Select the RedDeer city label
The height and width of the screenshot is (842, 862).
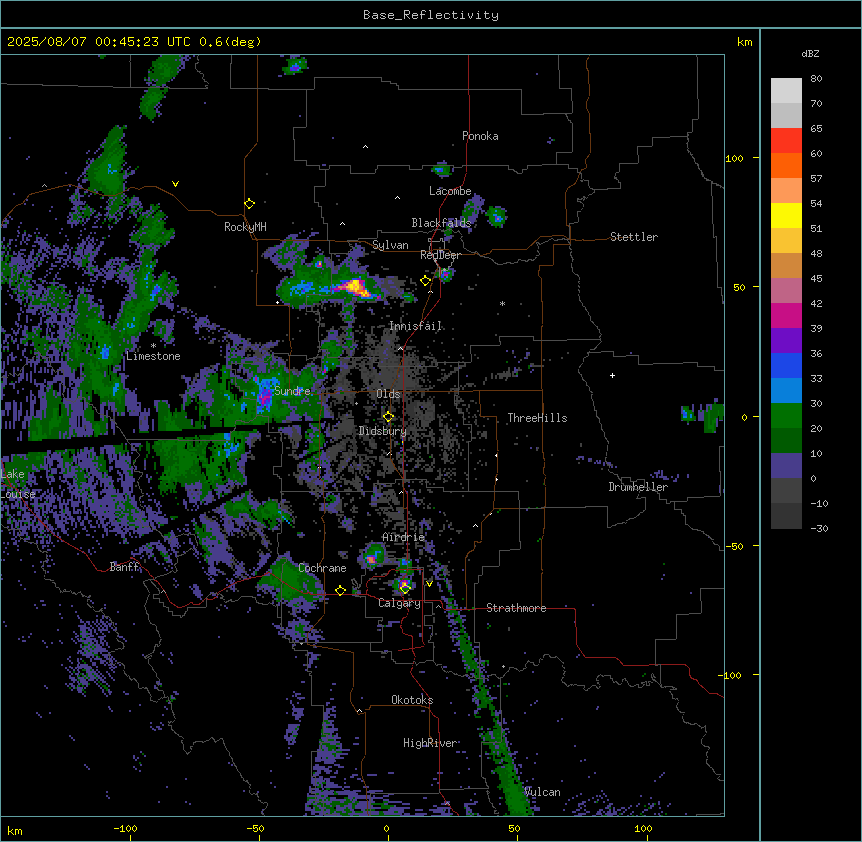(440, 255)
